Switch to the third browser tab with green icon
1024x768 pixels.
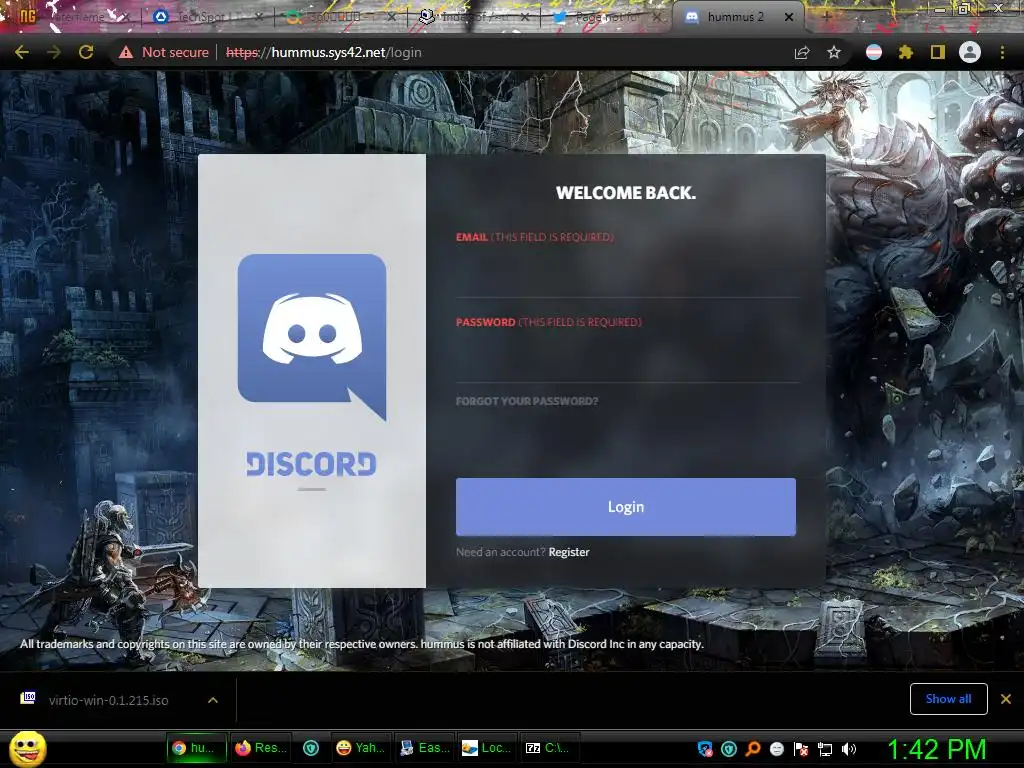(x=340, y=17)
